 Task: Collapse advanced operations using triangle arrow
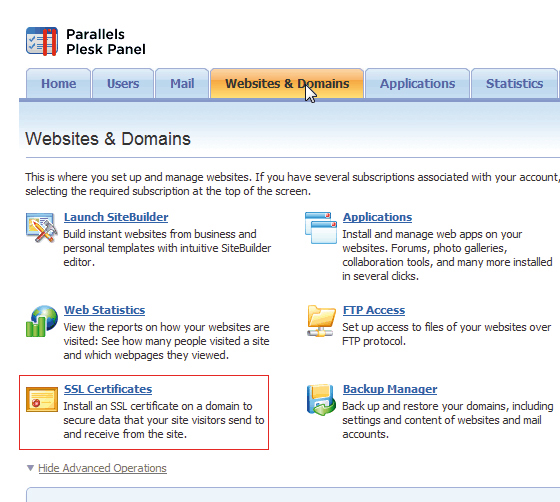pos(30,468)
